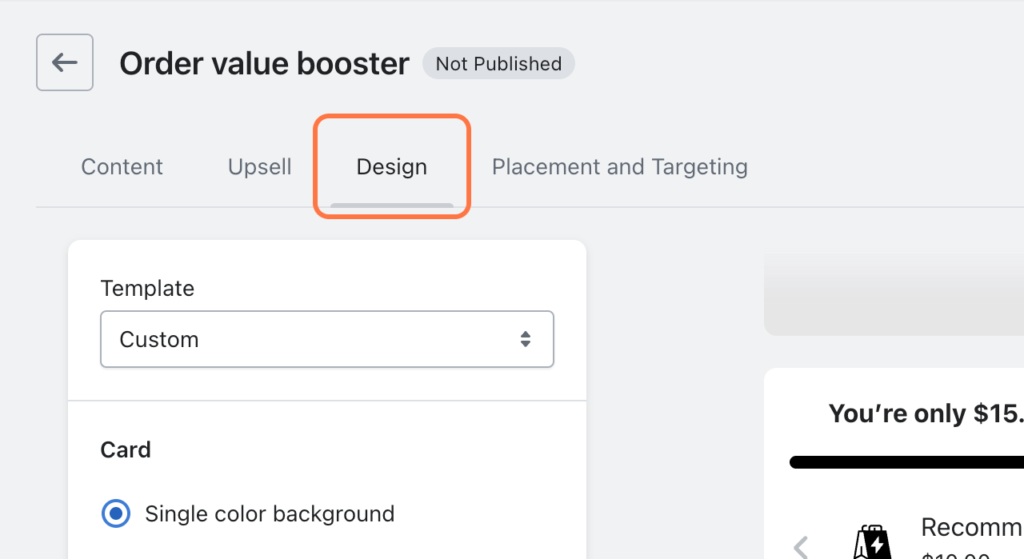The image size is (1024, 559).
Task: Click the Order value booster title
Action: tap(264, 64)
